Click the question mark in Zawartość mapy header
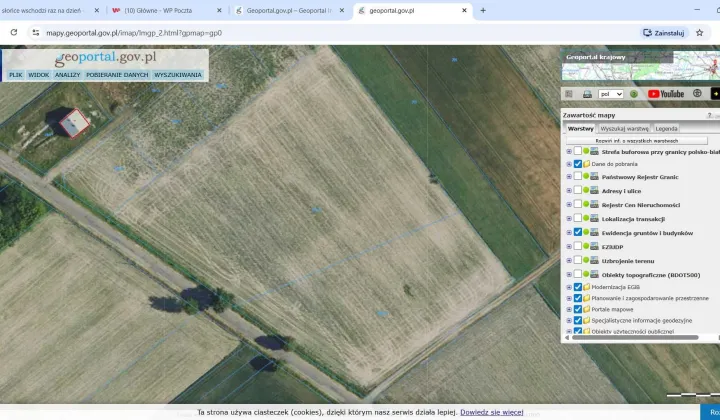Viewport: 720px width, 420px height. [x=709, y=115]
